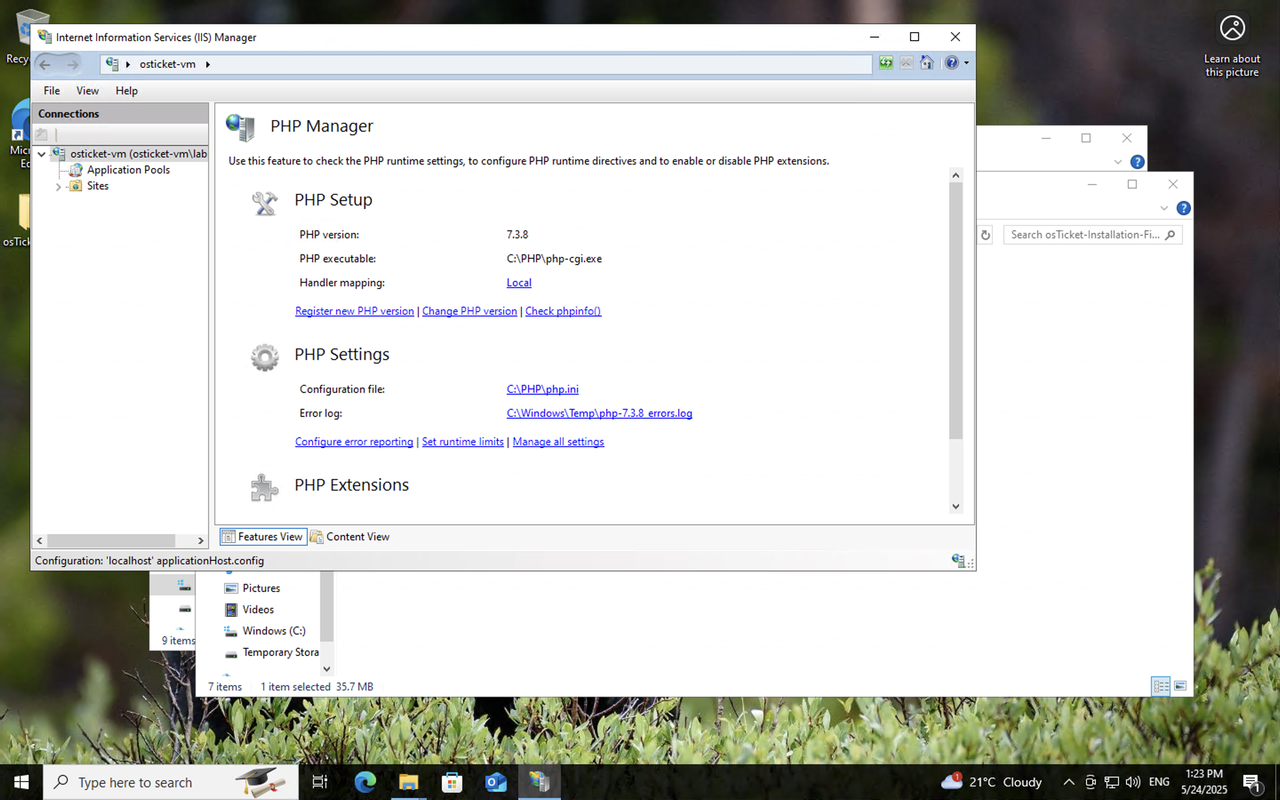Switch to Features View tab
Viewport: 1280px width, 800px height.
(262, 537)
